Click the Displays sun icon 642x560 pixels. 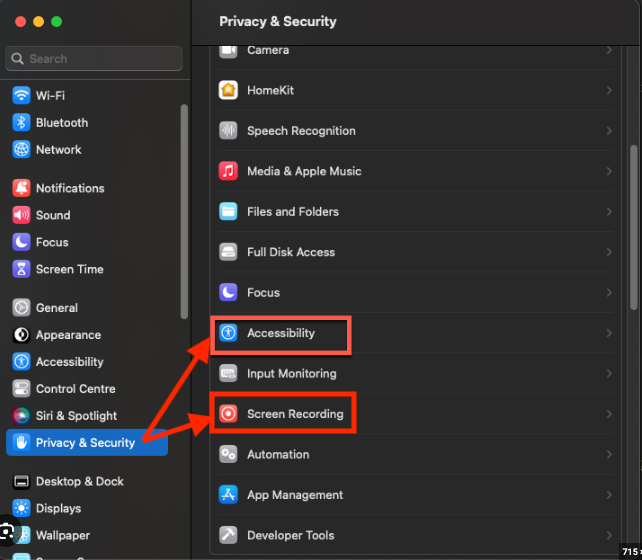(x=21, y=508)
